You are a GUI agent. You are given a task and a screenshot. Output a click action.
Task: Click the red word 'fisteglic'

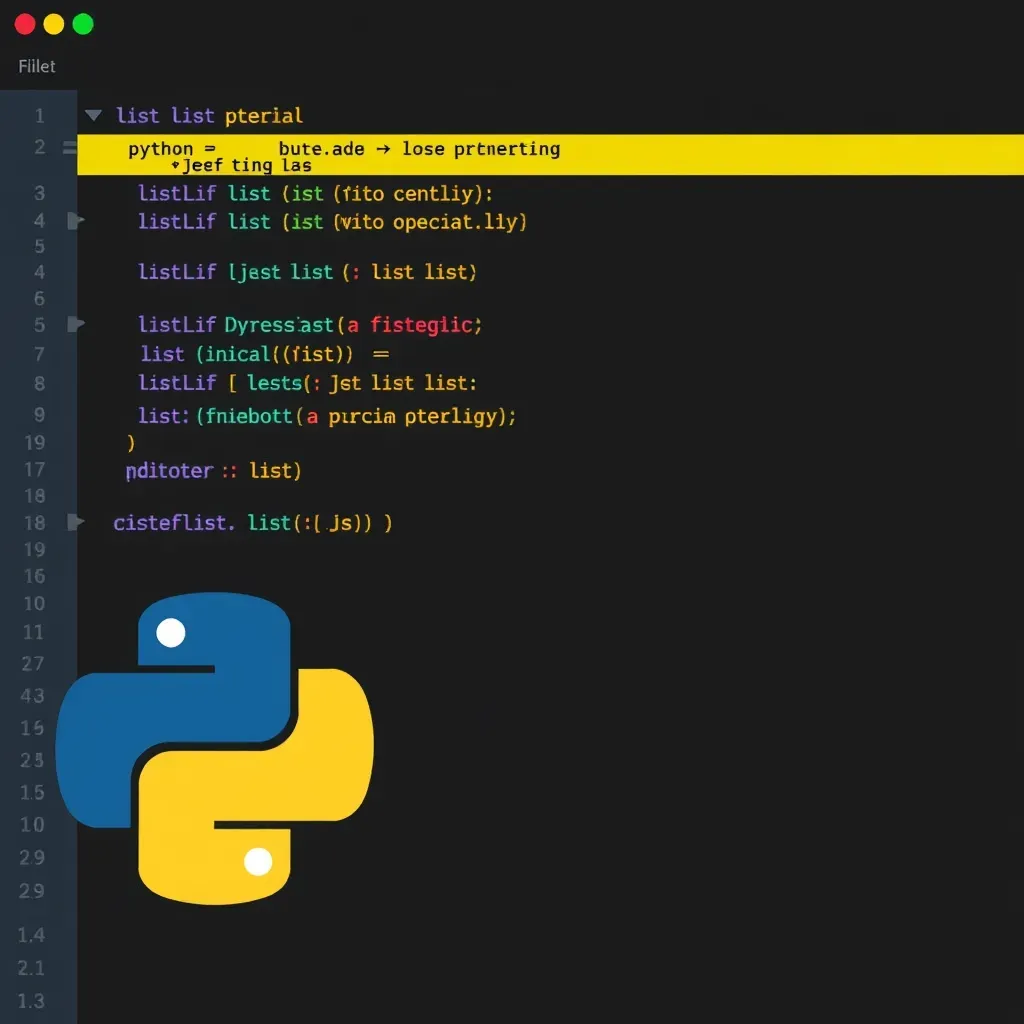click(421, 325)
